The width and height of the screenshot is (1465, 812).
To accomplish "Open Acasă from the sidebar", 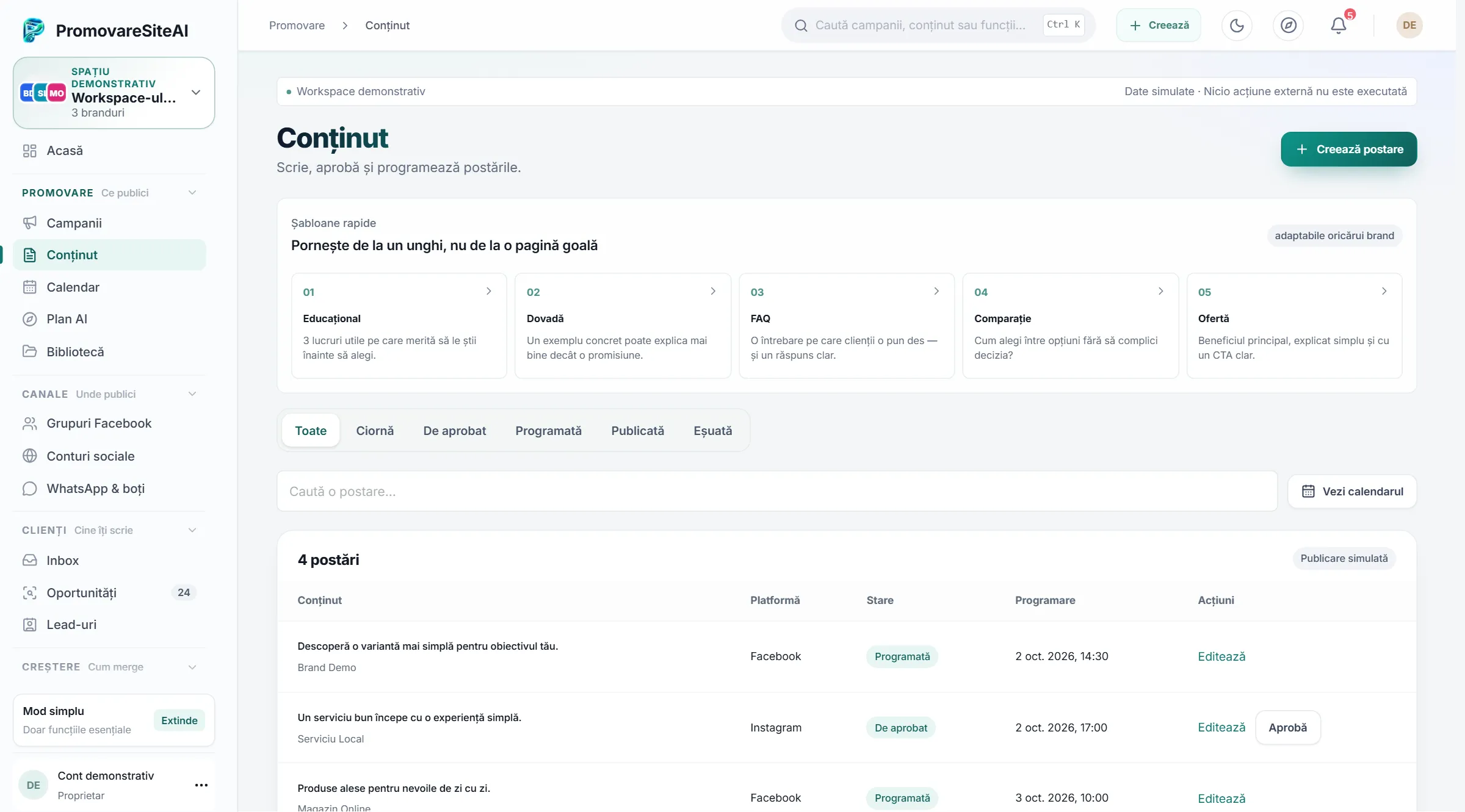I will 109,151.
